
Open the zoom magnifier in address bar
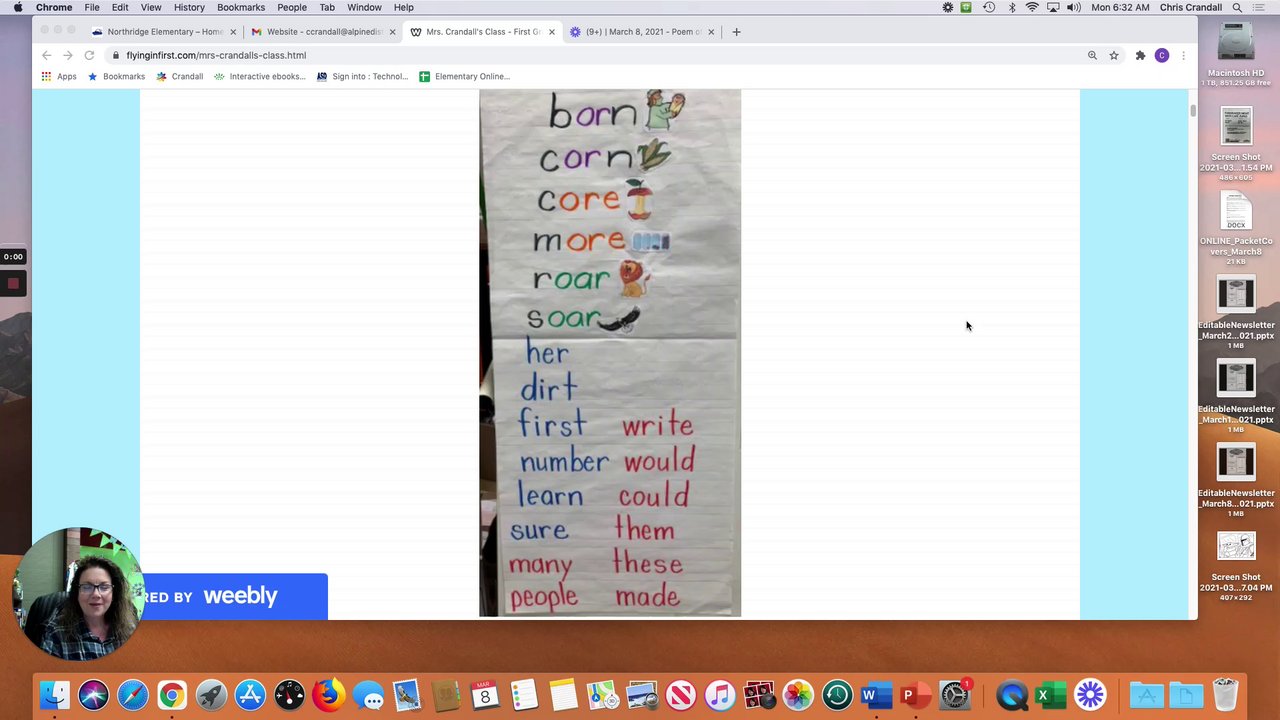(x=1092, y=55)
